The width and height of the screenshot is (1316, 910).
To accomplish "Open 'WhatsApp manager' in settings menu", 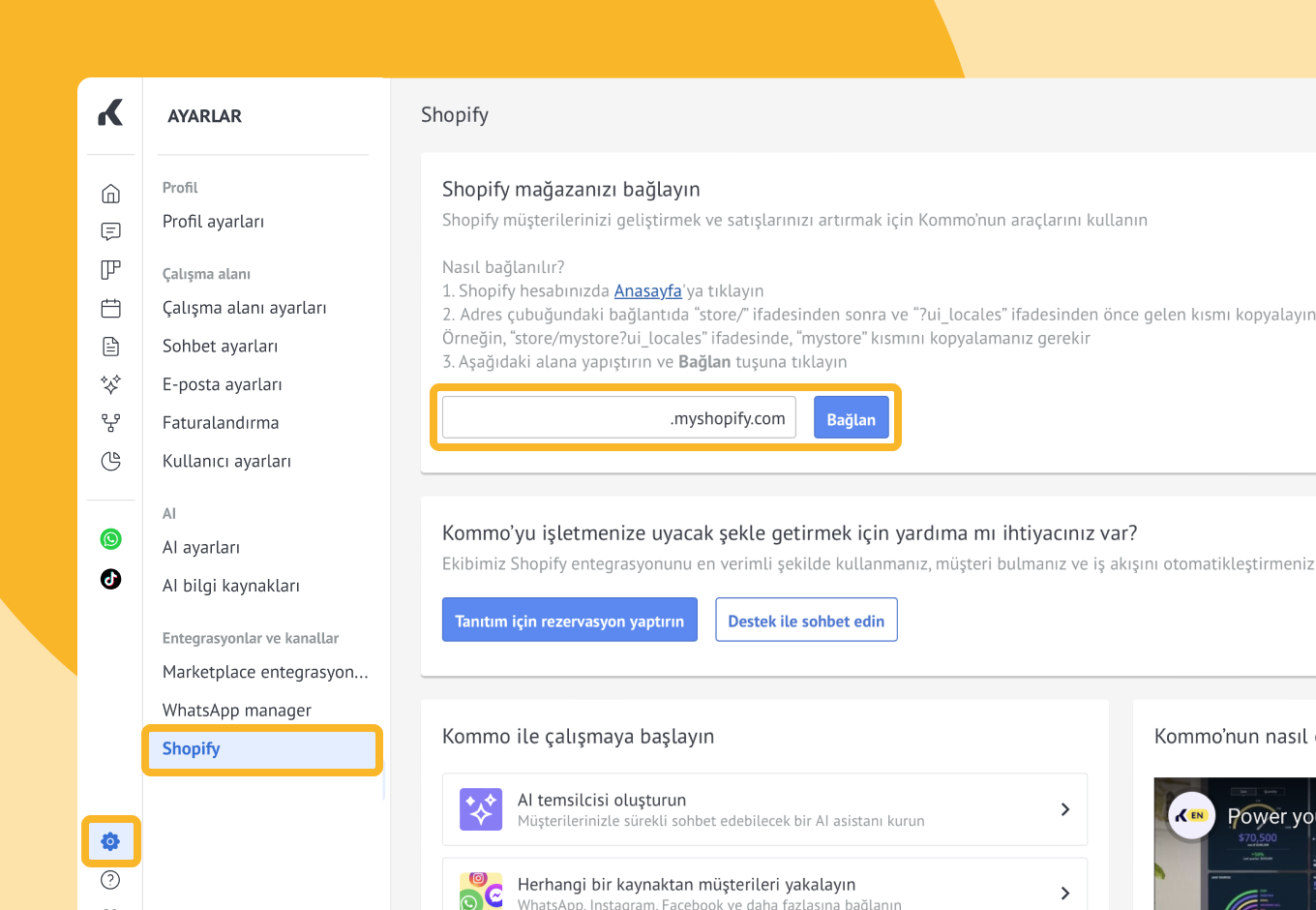I will point(237,711).
